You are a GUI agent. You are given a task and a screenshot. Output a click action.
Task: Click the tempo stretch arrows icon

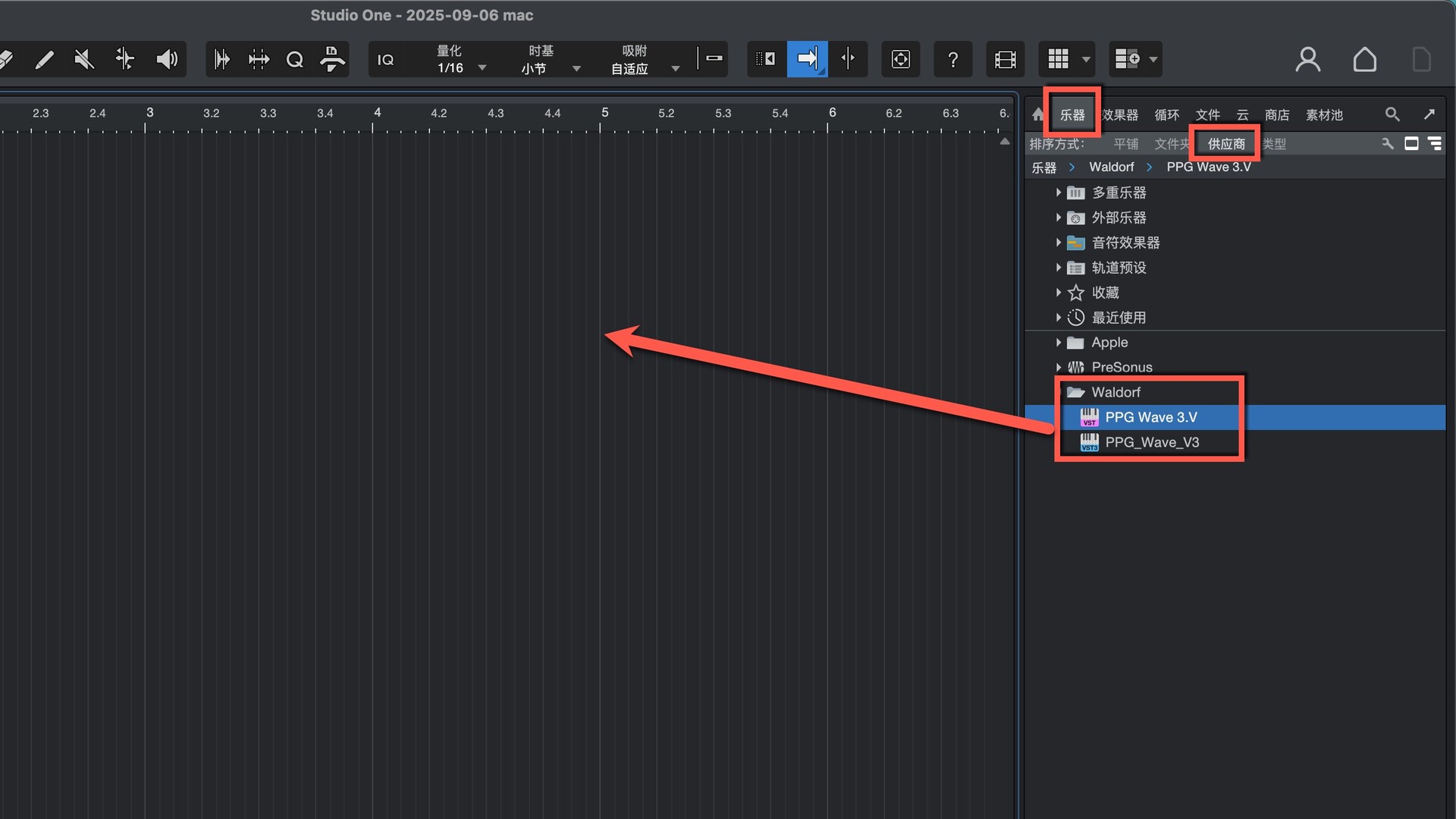[x=259, y=59]
